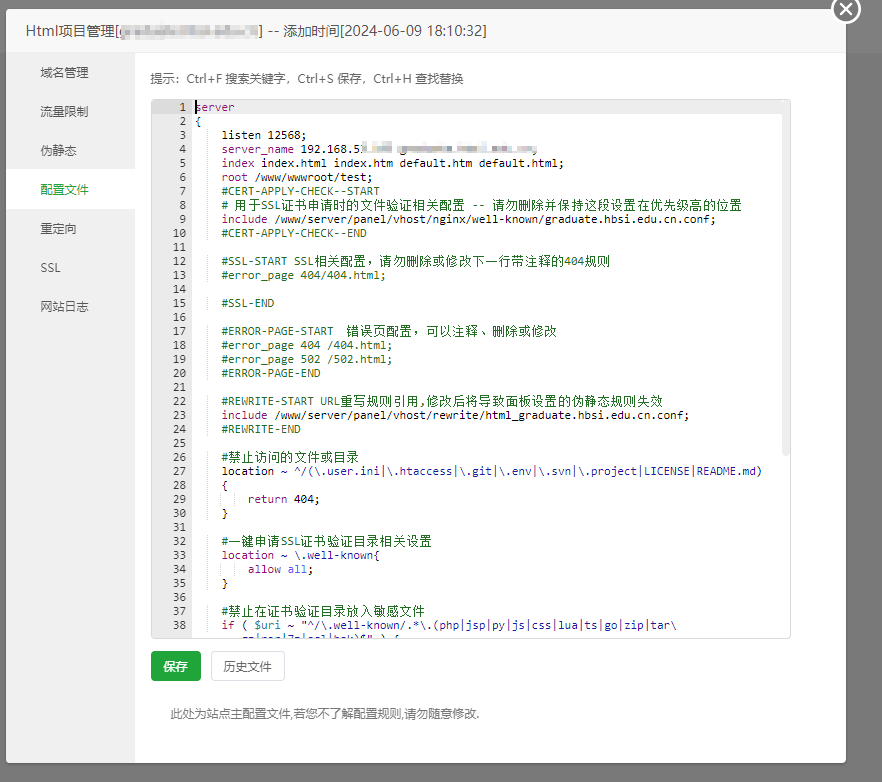Click '#error_page 502 /502.html;' line
This screenshot has height=782, width=882.
click(307, 359)
